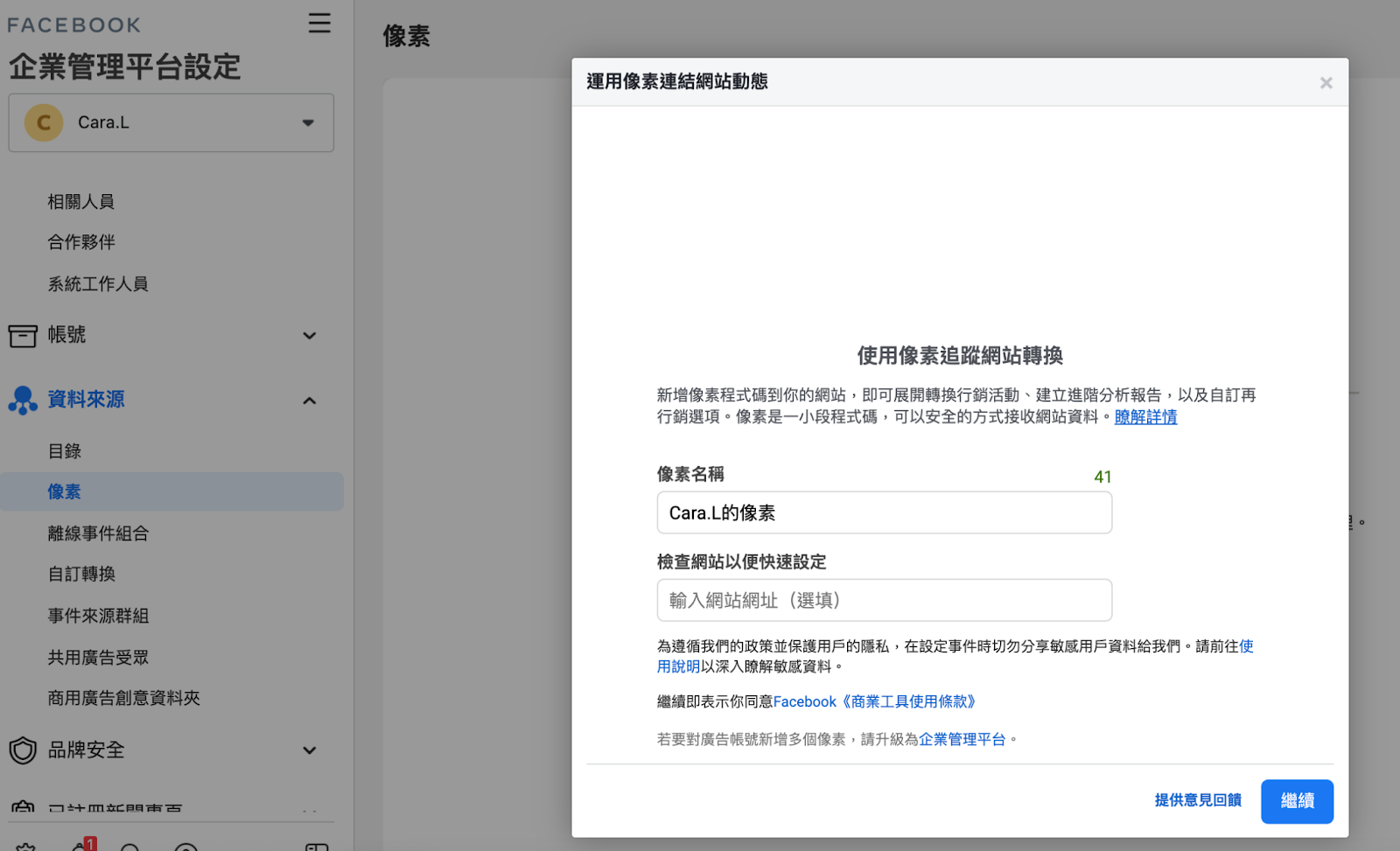Click the 檢查網站以便快速設定 label

(x=742, y=562)
